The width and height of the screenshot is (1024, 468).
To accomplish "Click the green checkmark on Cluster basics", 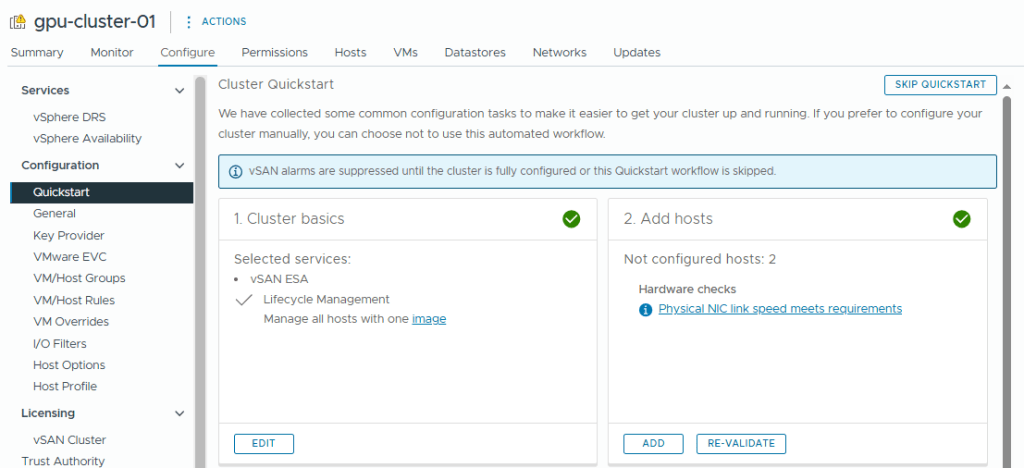I will 571,219.
